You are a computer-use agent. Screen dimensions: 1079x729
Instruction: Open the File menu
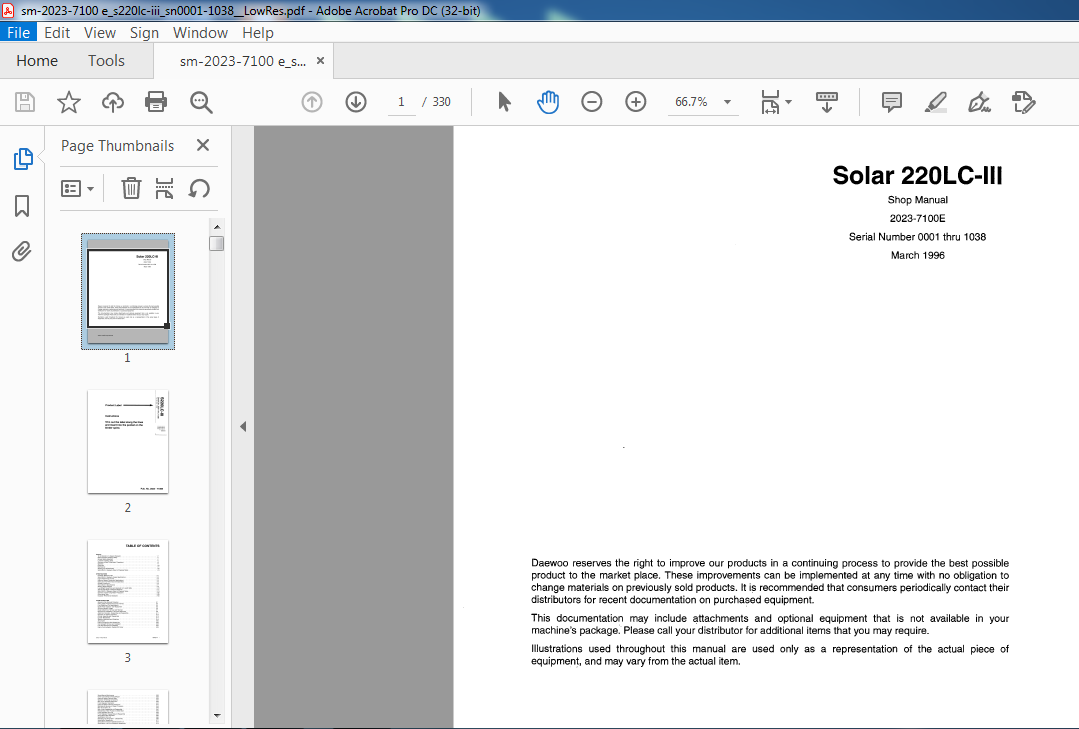(x=19, y=32)
